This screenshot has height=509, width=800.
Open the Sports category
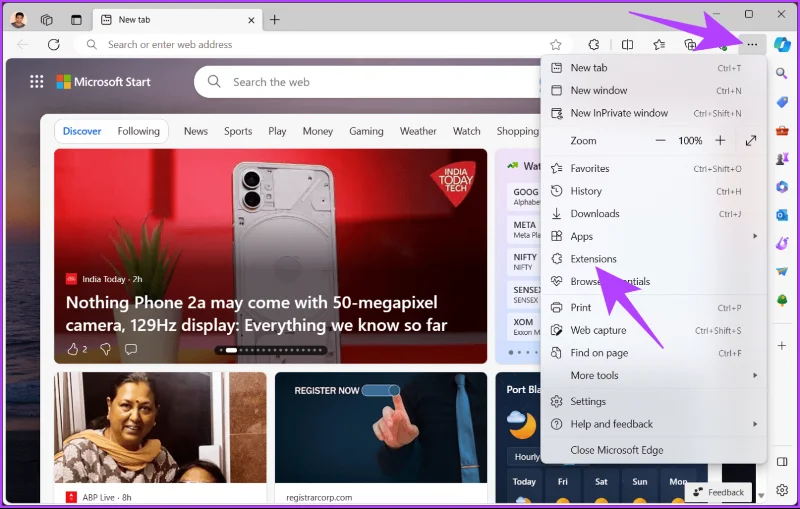(238, 131)
